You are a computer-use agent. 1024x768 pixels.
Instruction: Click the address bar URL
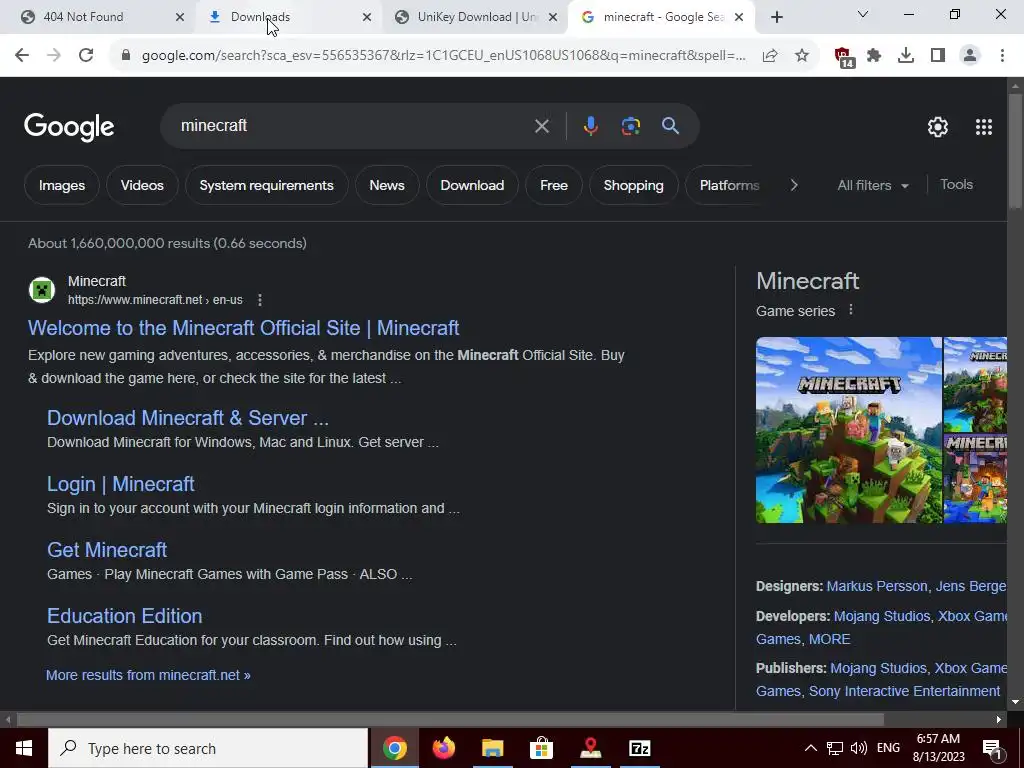[x=443, y=56]
